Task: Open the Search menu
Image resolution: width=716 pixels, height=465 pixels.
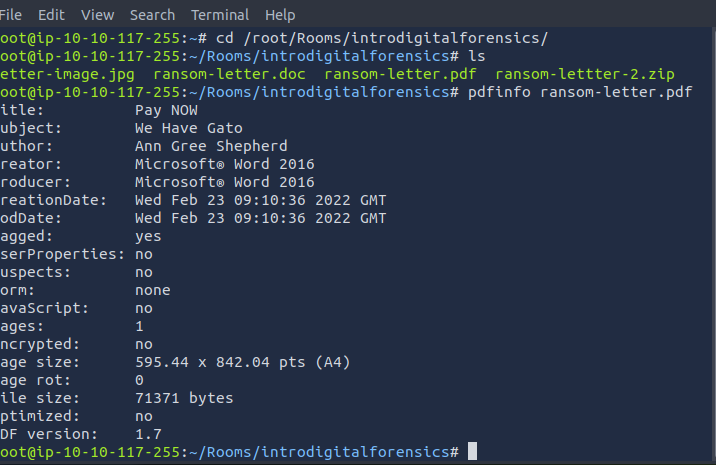Action: coord(152,15)
